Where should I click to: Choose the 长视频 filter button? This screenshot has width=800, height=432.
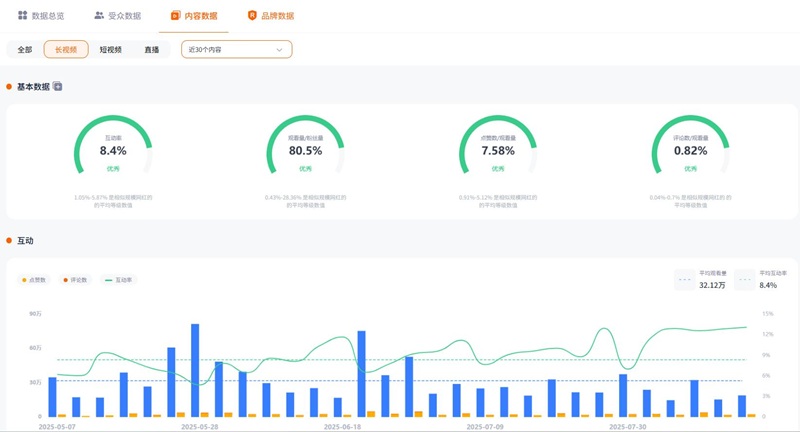coord(66,49)
